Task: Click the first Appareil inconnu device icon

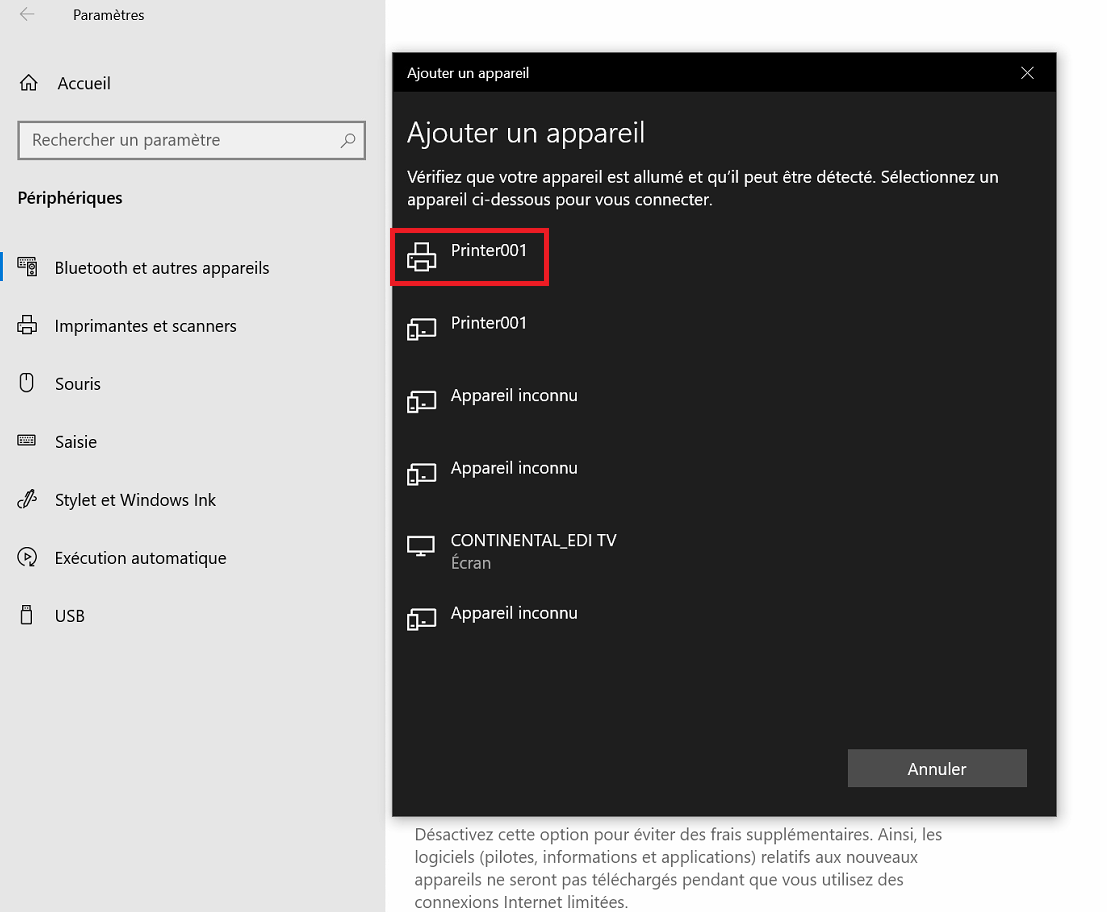Action: (421, 402)
